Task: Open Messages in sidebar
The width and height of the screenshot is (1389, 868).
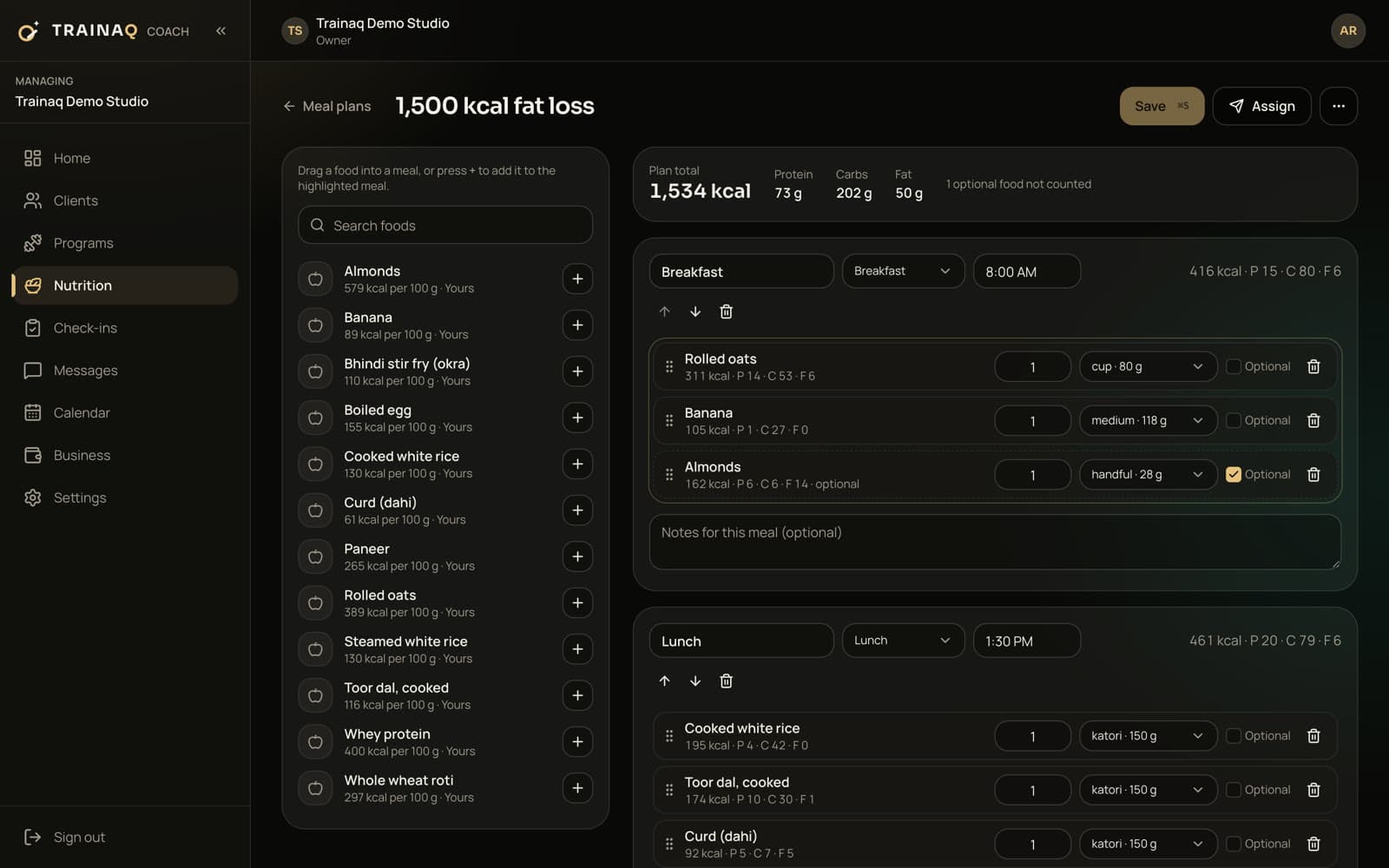Action: pyautogui.click(x=125, y=371)
